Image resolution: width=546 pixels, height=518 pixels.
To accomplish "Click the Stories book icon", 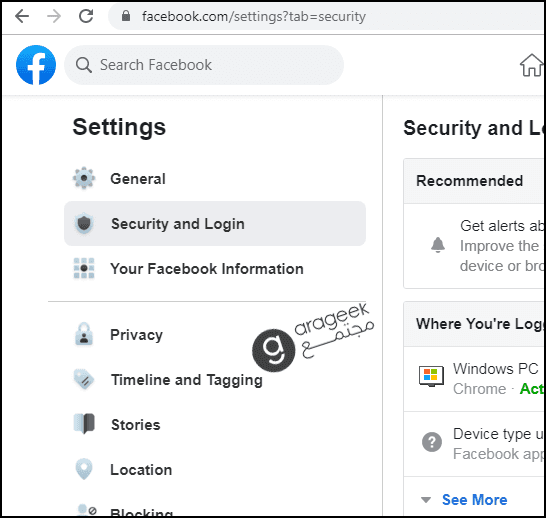I will click(84, 424).
